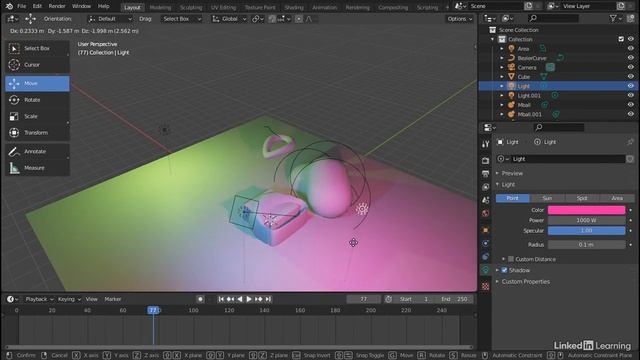Hide the Light.001 object in outliner
The width and height of the screenshot is (640, 360).
(x=631, y=96)
